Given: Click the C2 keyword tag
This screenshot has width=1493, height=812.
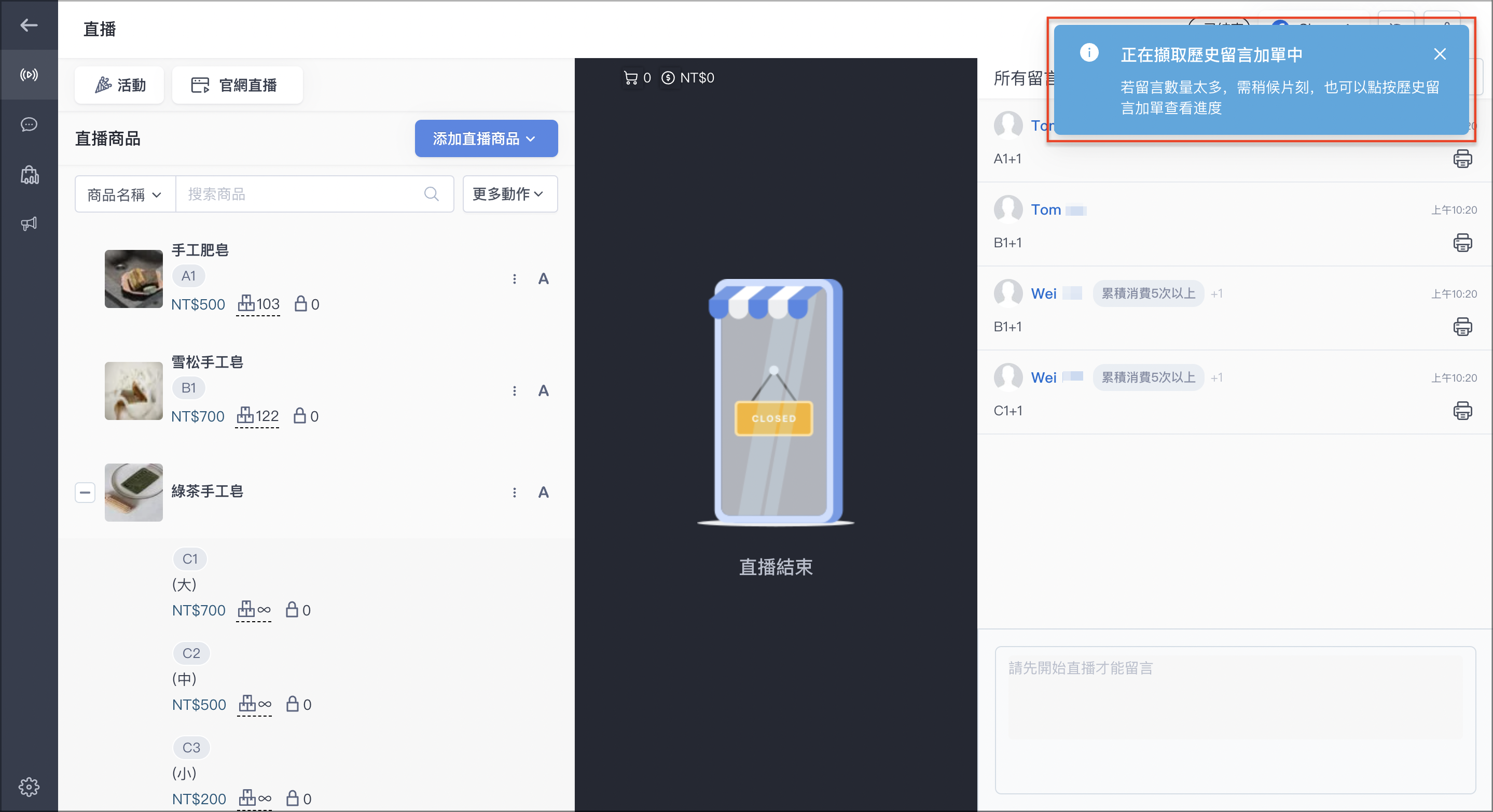Looking at the screenshot, I should (191, 653).
